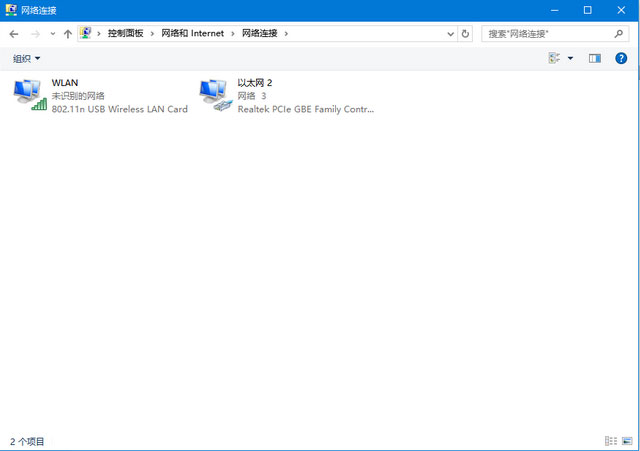Click the forward navigation arrow
640x451 pixels.
(36, 34)
